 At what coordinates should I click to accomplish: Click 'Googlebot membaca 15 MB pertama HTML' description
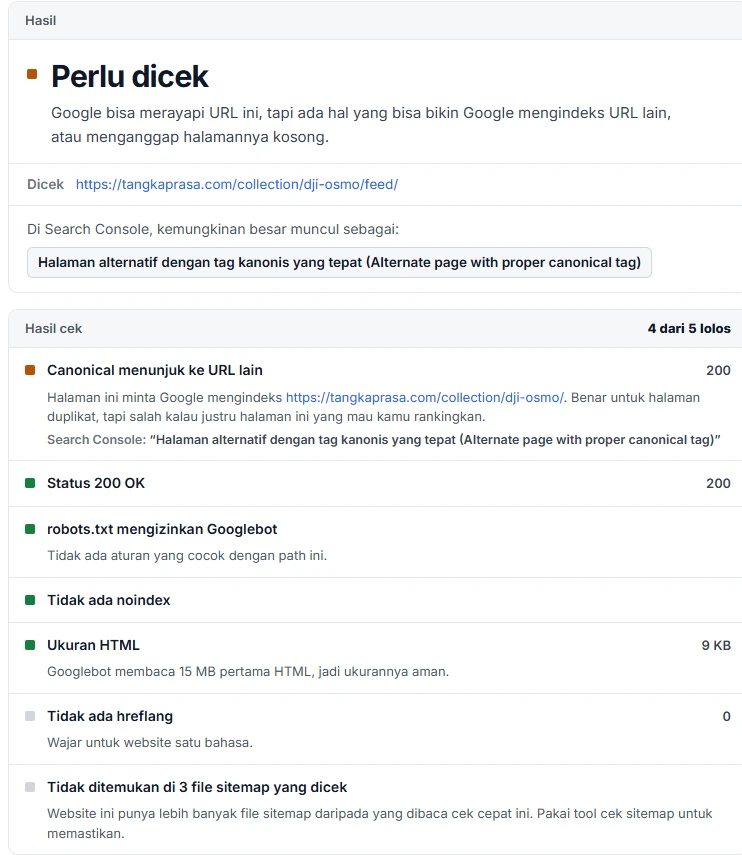tap(248, 671)
